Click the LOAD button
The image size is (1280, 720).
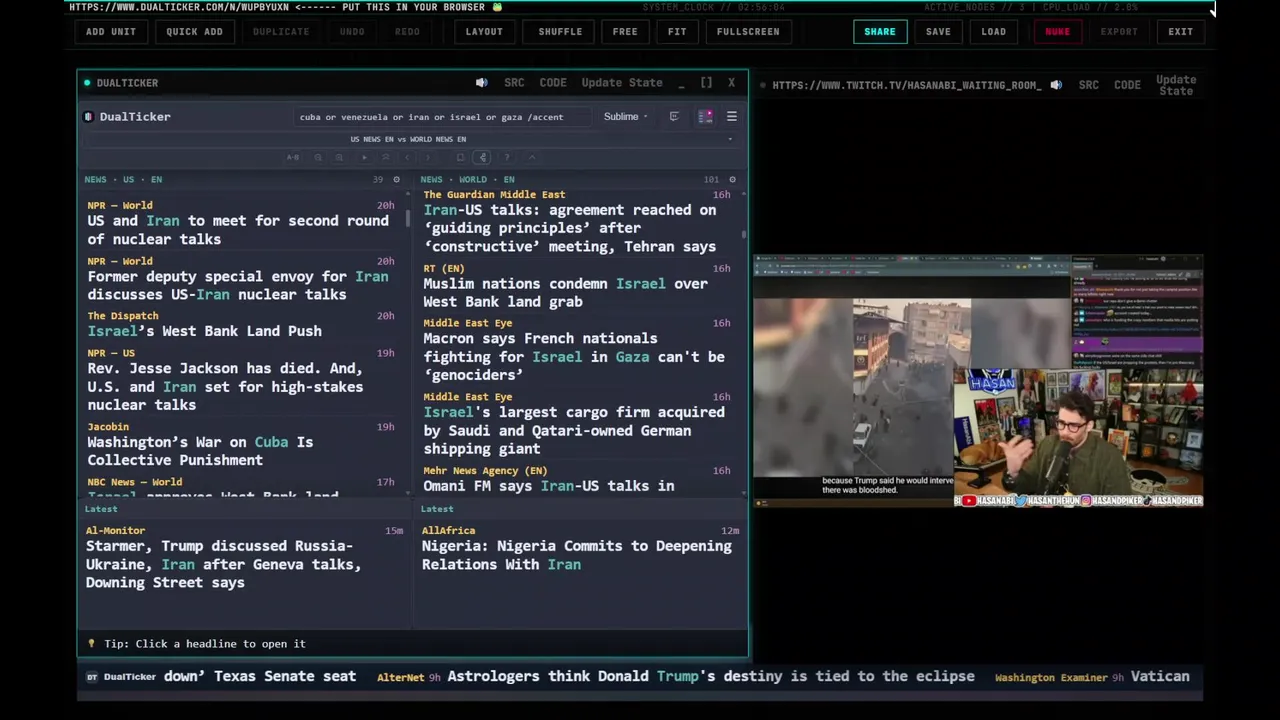tap(994, 32)
